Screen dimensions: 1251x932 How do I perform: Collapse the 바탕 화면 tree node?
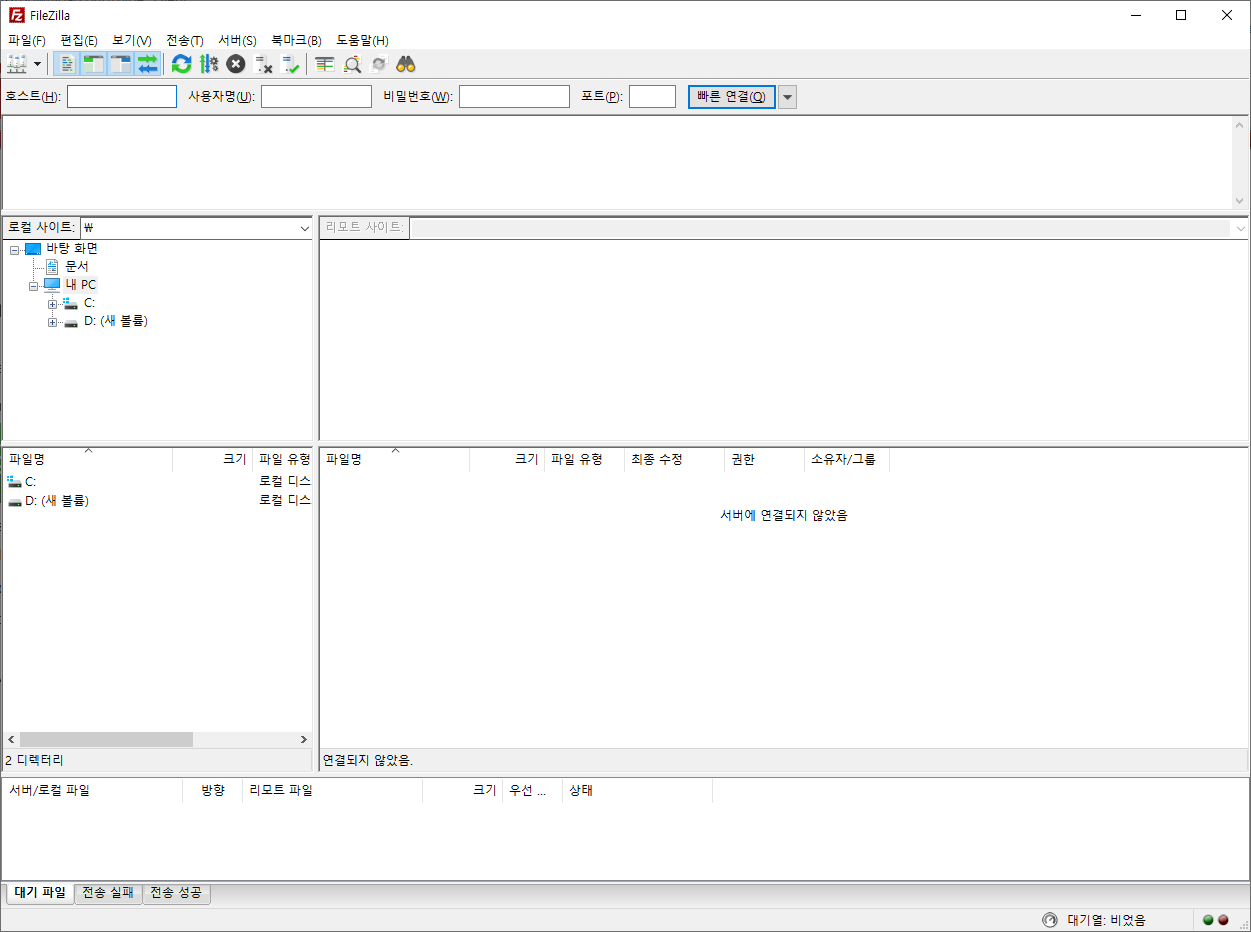click(x=15, y=249)
